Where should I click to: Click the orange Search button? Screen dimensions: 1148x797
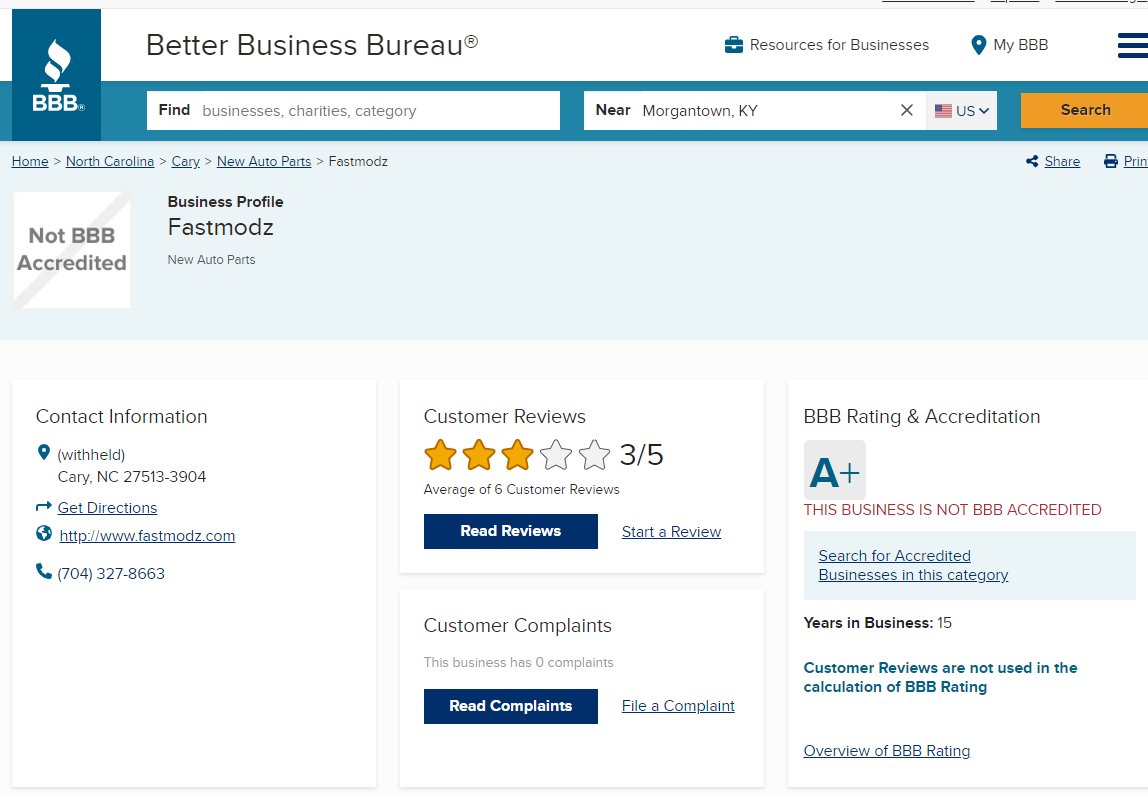[1085, 110]
